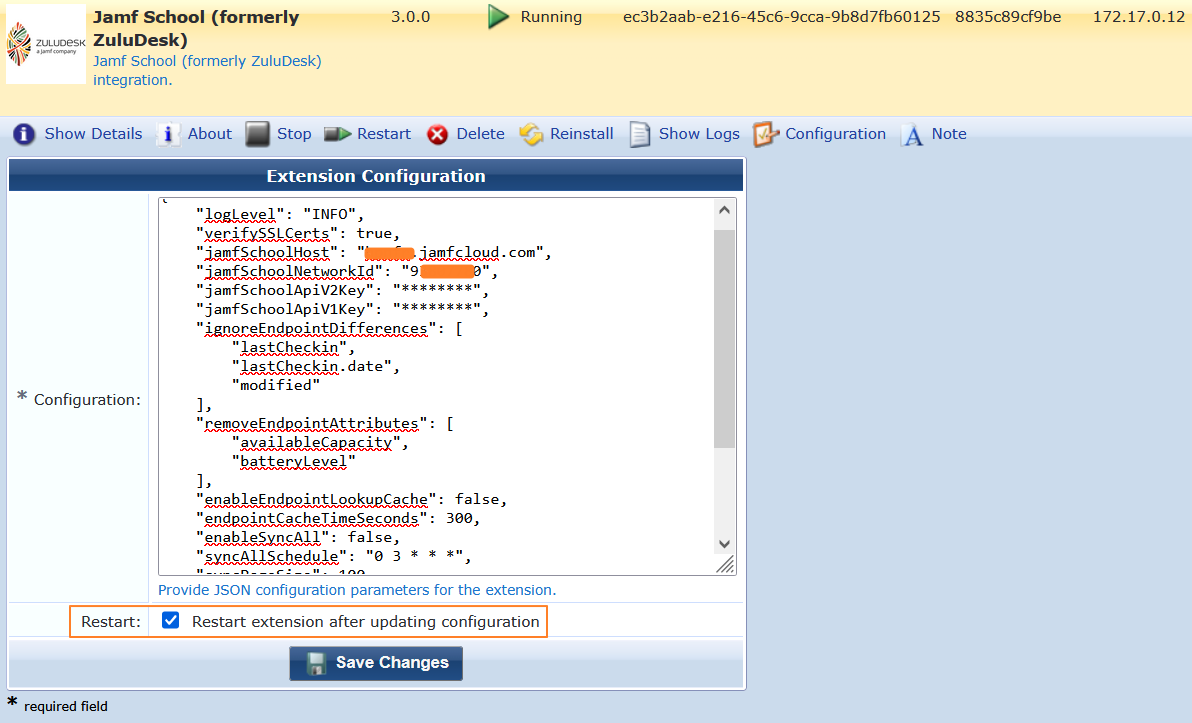Click the "jamfSchoolHost" key text
The width and height of the screenshot is (1192, 723).
[267, 252]
